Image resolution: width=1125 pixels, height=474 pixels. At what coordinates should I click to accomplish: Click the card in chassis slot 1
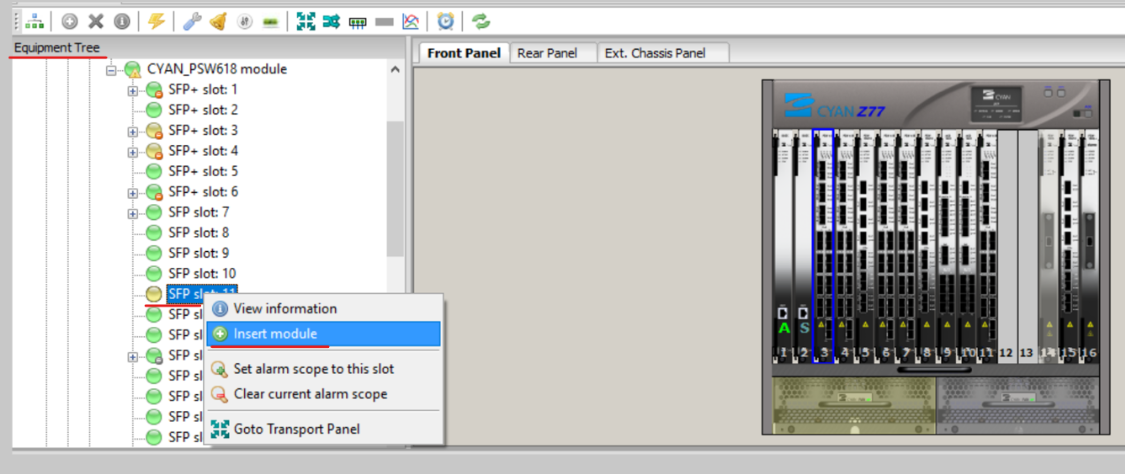[783, 246]
